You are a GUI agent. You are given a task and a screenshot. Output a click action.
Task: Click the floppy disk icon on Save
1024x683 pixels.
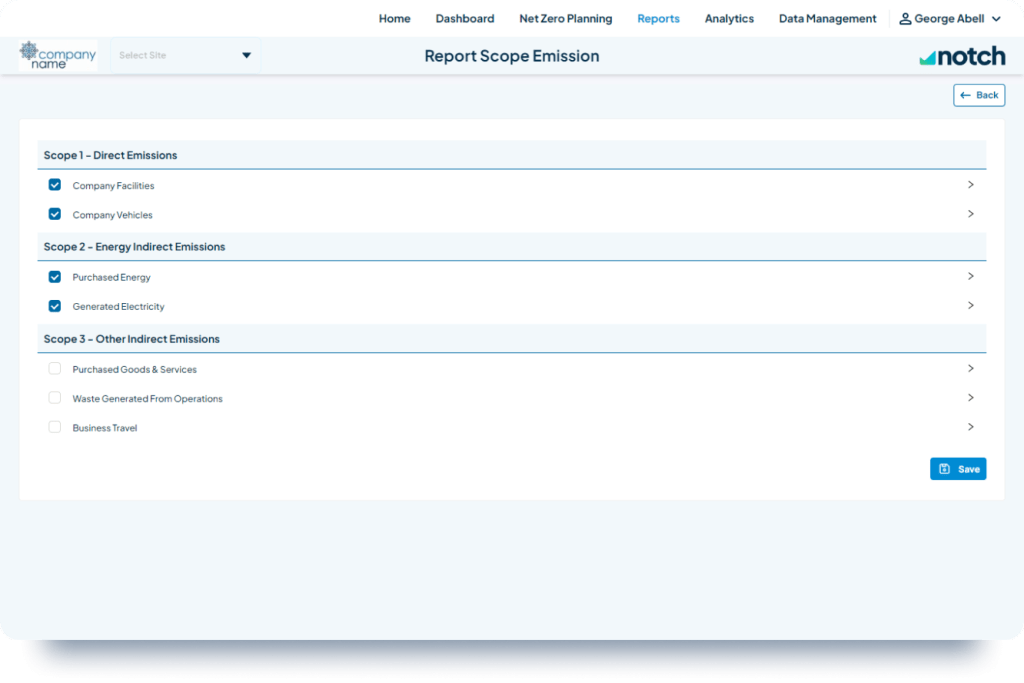coord(945,469)
